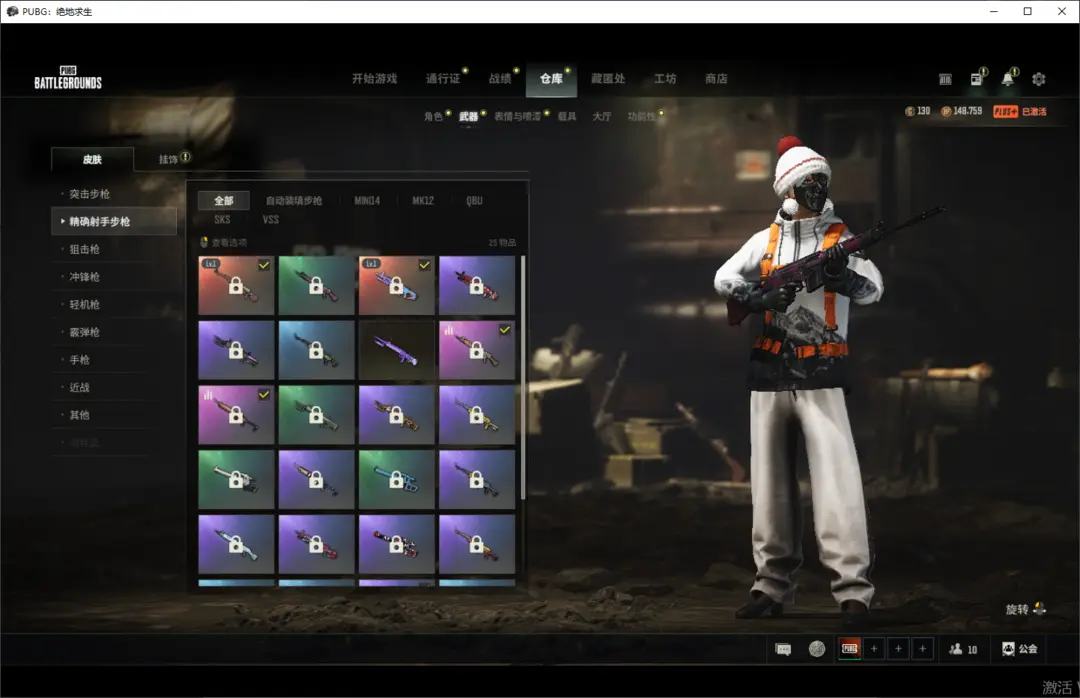This screenshot has width=1080, height=698.
Task: Click the orange PLUS+ badge
Action: [1006, 112]
